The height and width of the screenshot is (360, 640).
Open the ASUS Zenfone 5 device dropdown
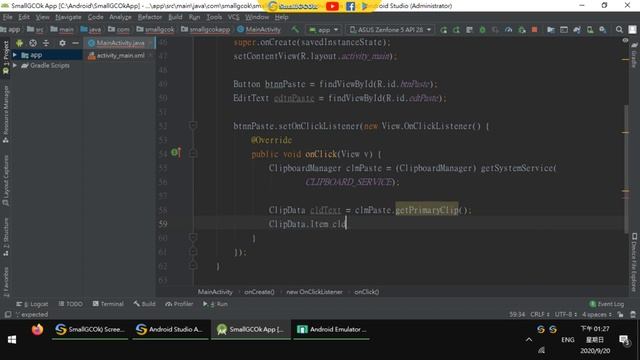point(391,30)
